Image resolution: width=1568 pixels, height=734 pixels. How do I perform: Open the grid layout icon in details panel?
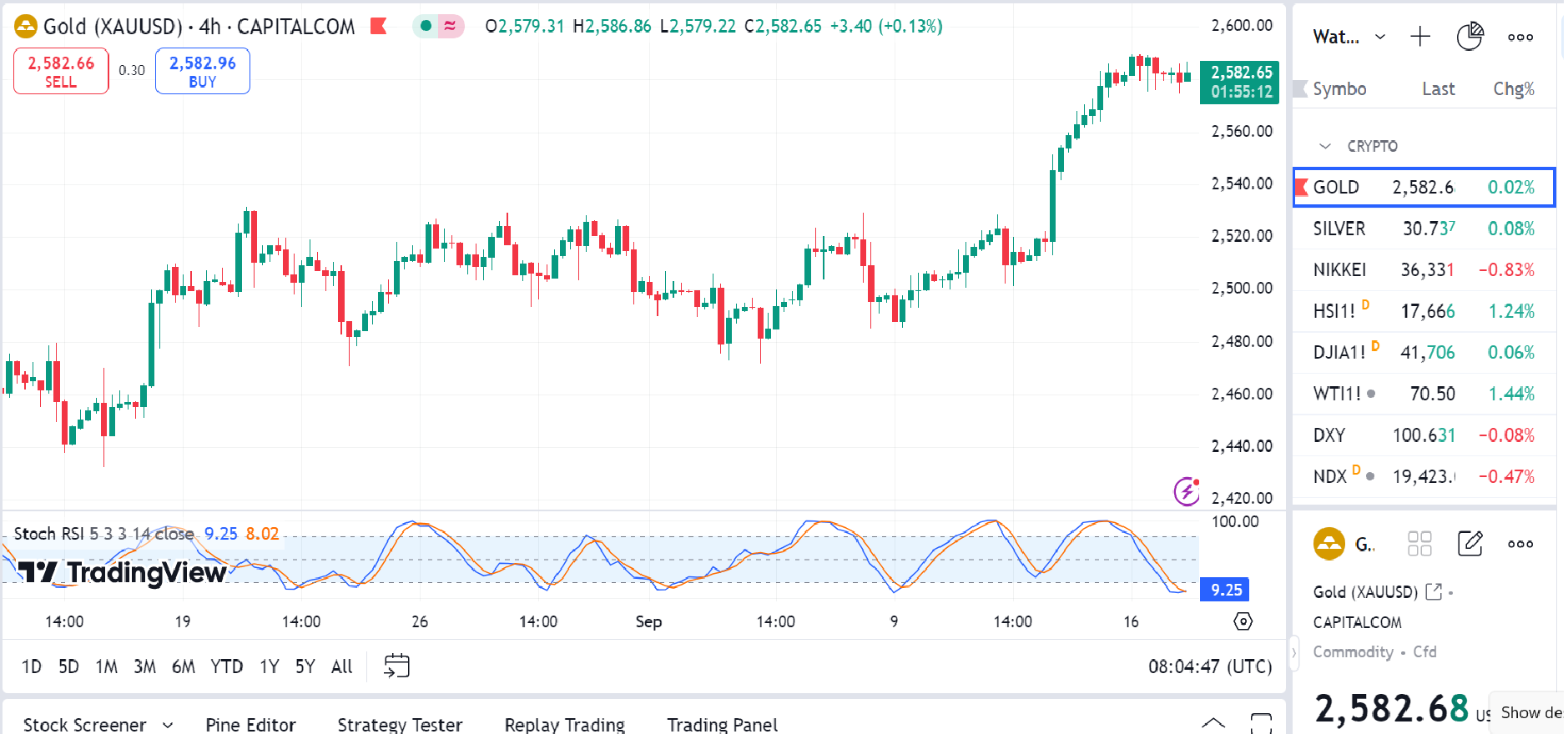(1419, 544)
